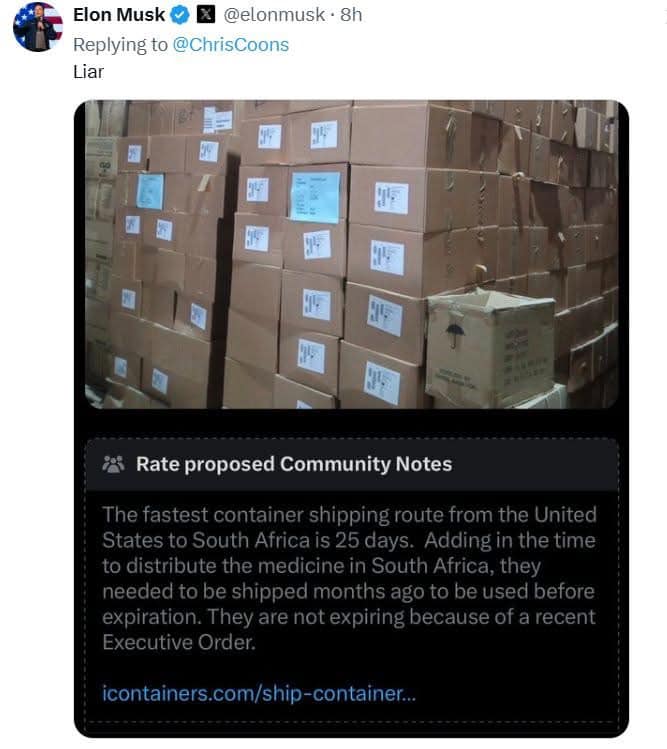Open the Elon Musk display name
This screenshot has height=749, width=667.
[x=118, y=15]
